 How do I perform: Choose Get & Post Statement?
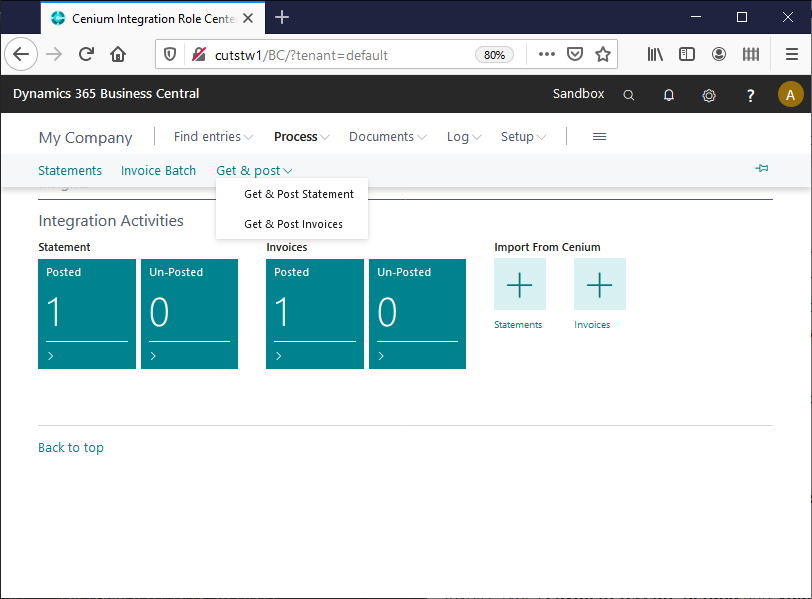coord(299,194)
